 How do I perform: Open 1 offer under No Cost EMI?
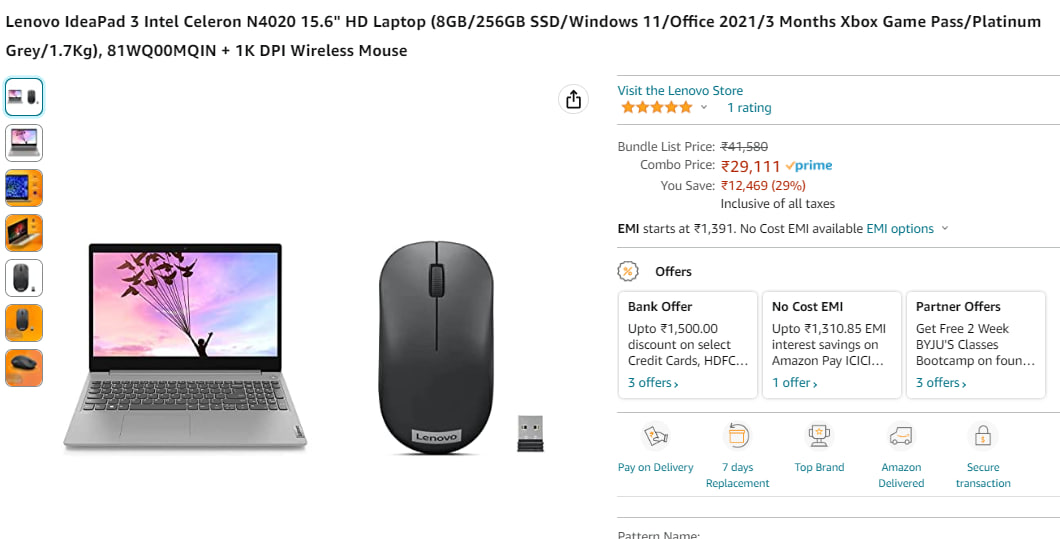[795, 383]
